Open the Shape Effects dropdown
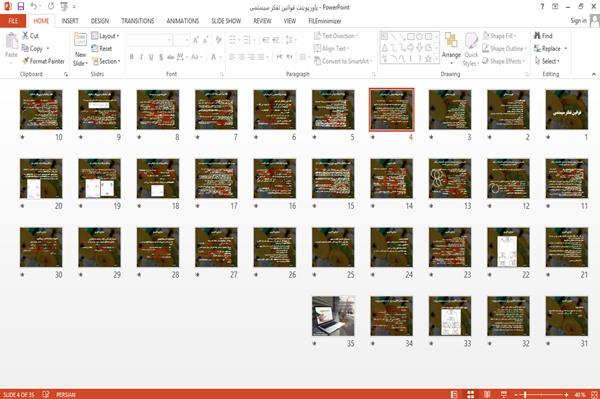600x399 pixels. (504, 61)
